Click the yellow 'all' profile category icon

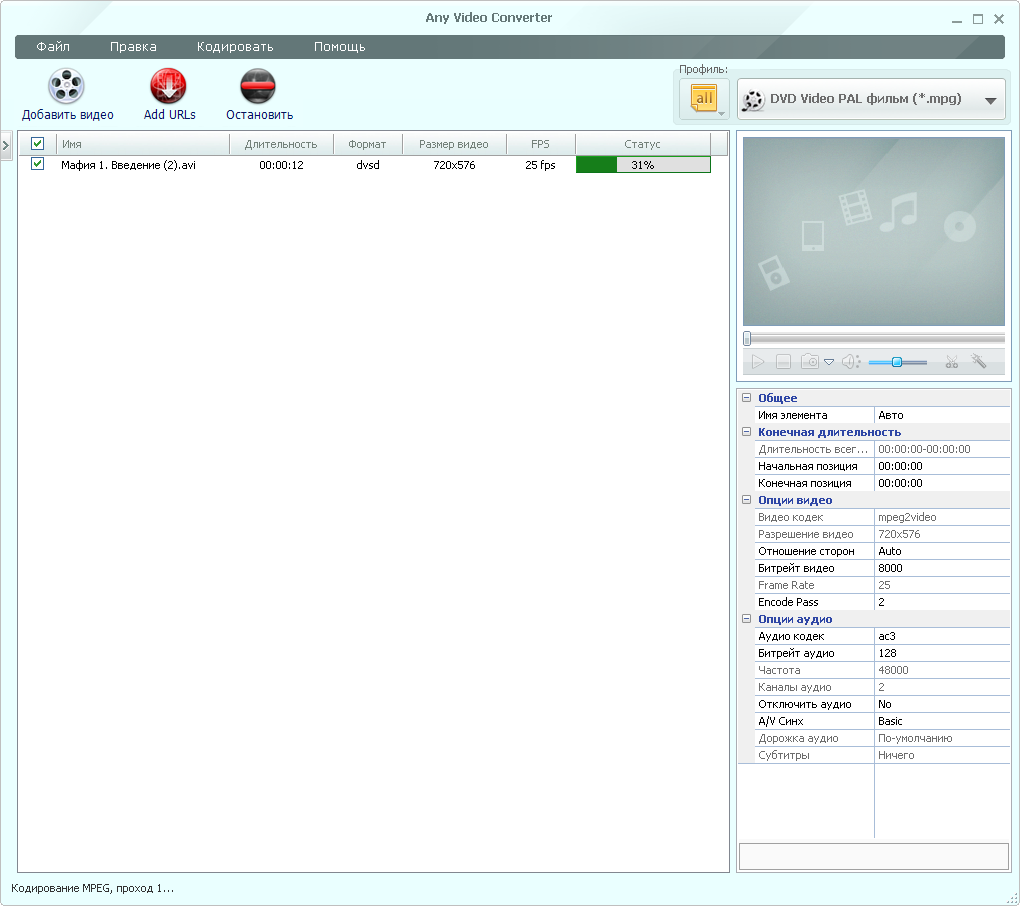tap(704, 99)
